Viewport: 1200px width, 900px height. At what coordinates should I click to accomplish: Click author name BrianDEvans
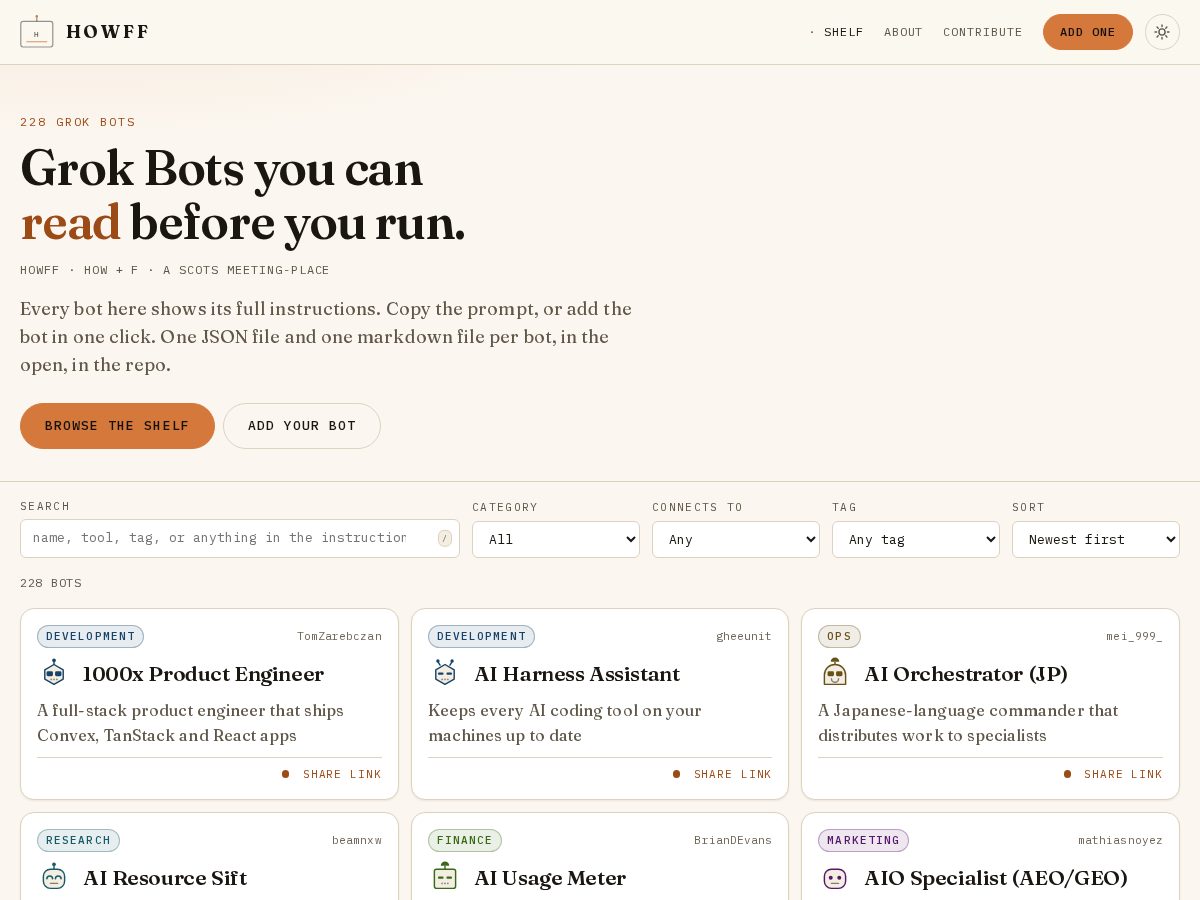pyautogui.click(x=733, y=840)
